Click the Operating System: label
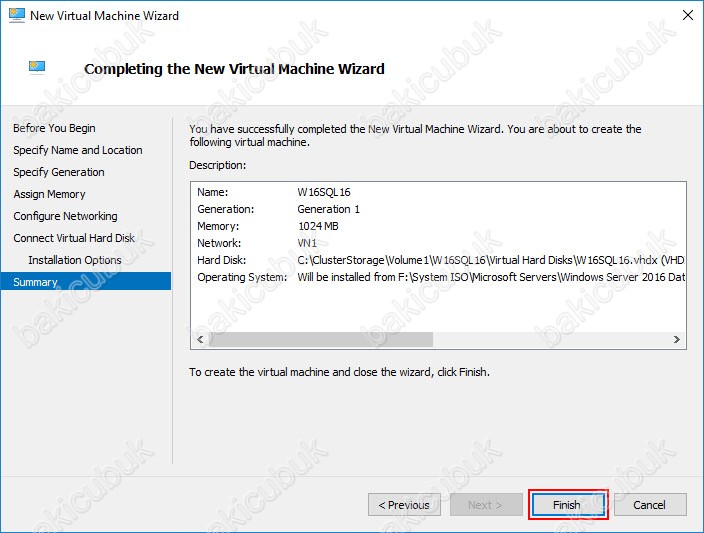 [x=242, y=278]
